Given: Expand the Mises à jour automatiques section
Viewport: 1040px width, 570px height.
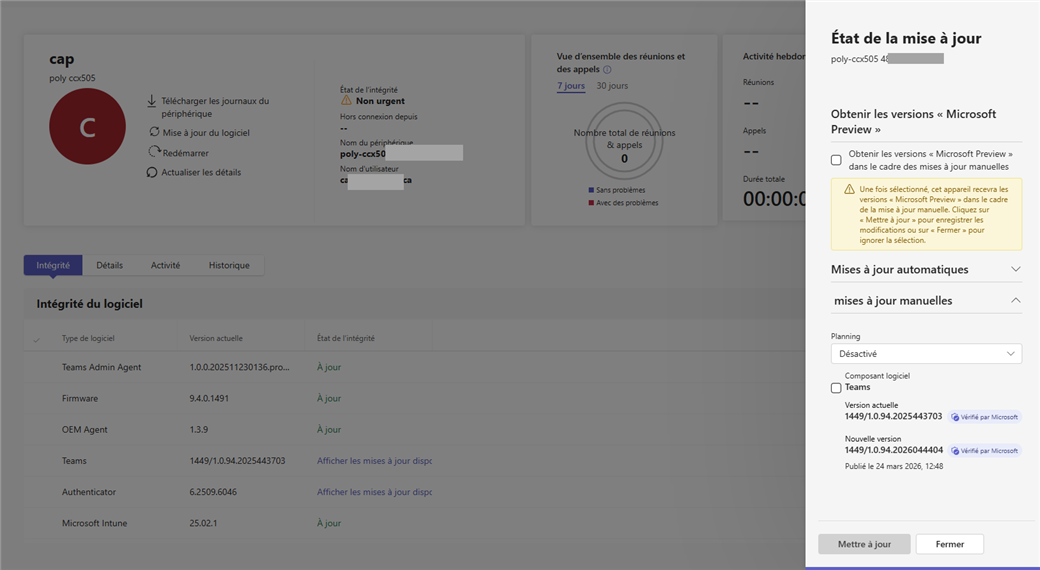Looking at the screenshot, I should click(x=1015, y=269).
